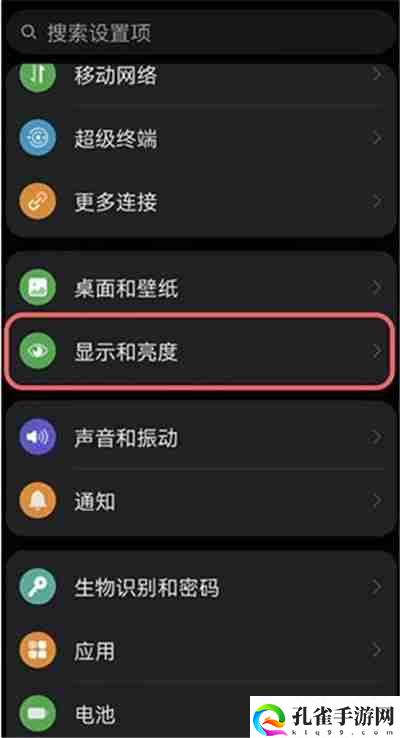
Task: Tap the green eye Display icon
Action: [38, 351]
